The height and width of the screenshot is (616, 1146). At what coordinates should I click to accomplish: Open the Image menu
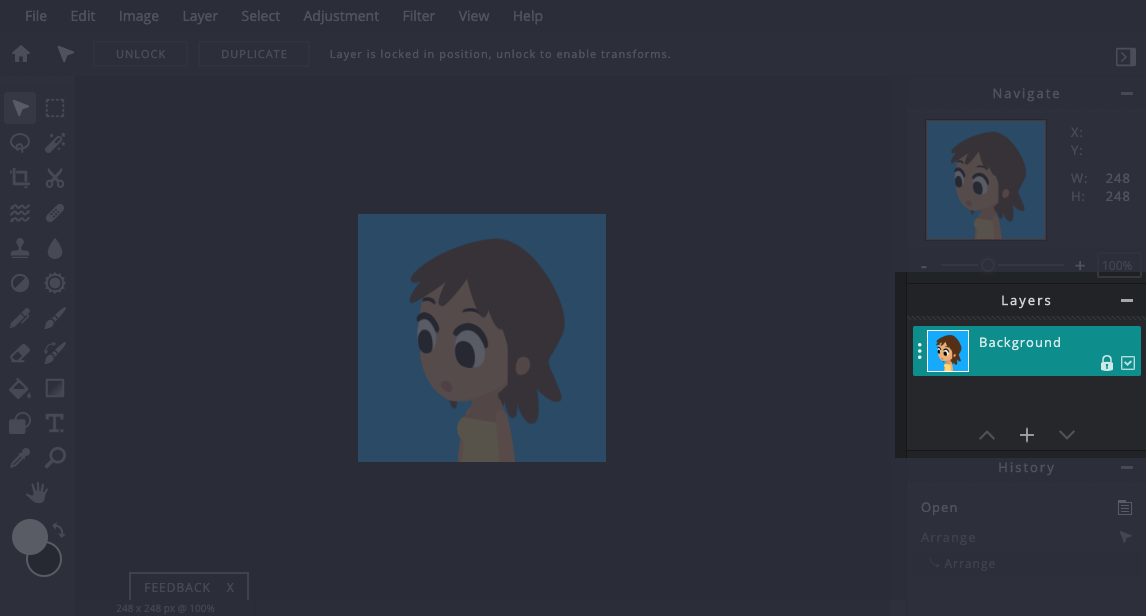pos(139,16)
